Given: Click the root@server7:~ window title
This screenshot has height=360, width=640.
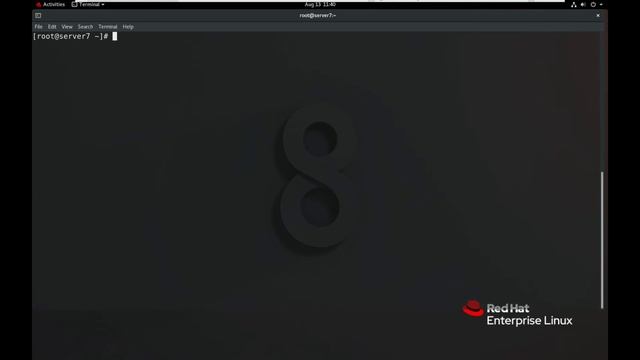Looking at the screenshot, I should click(318, 16).
